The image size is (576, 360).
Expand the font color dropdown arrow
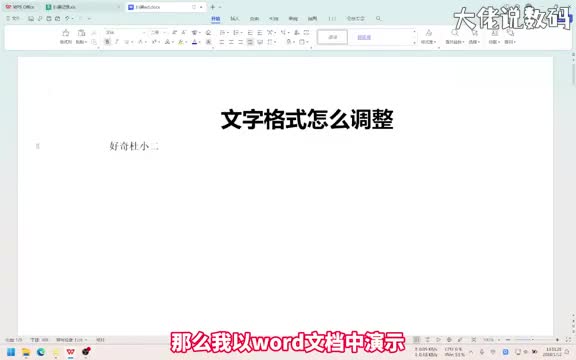click(199, 42)
